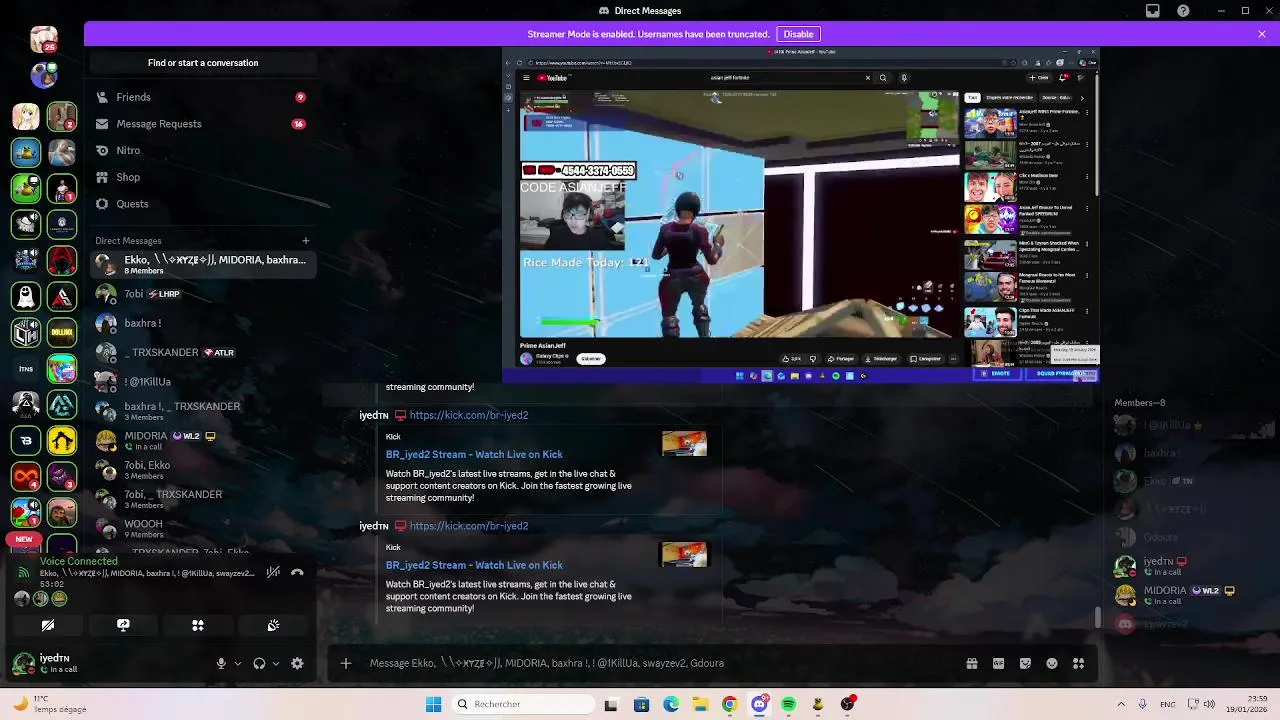Open first kick.com/br-iyed2 link
This screenshot has height=720, width=1280.
pos(469,415)
